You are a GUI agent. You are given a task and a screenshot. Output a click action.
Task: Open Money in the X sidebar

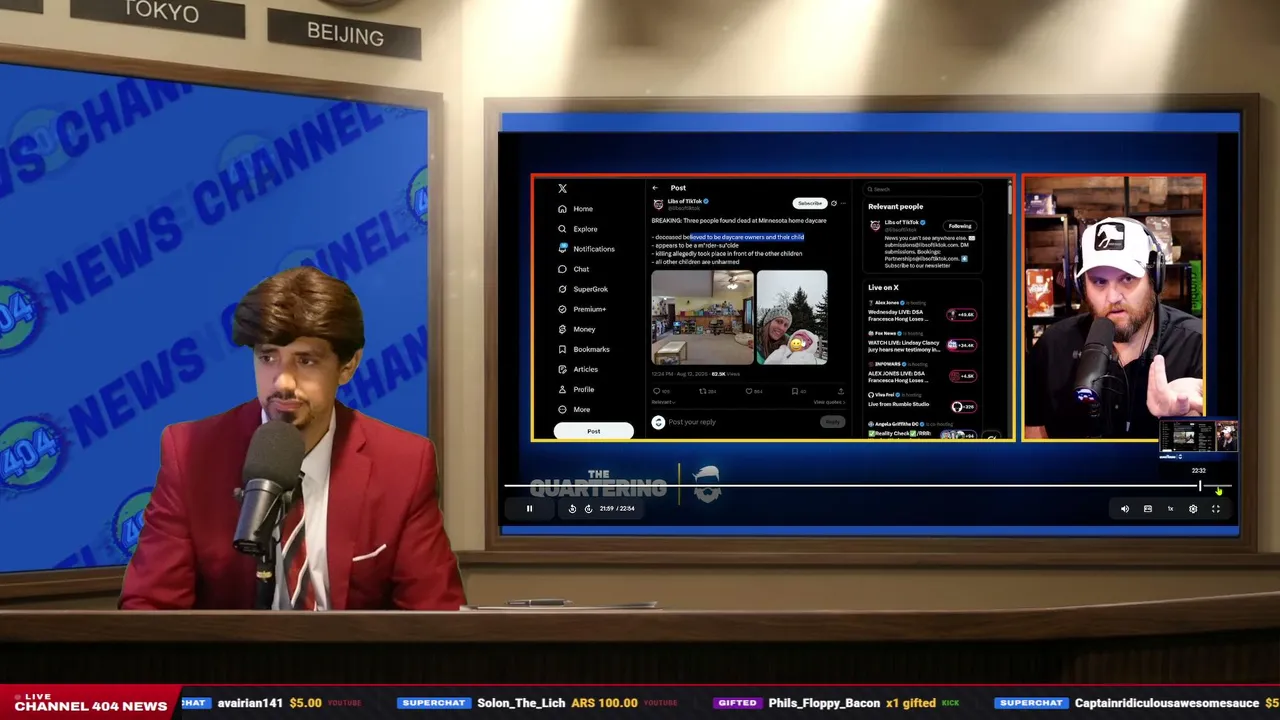click(x=577, y=329)
